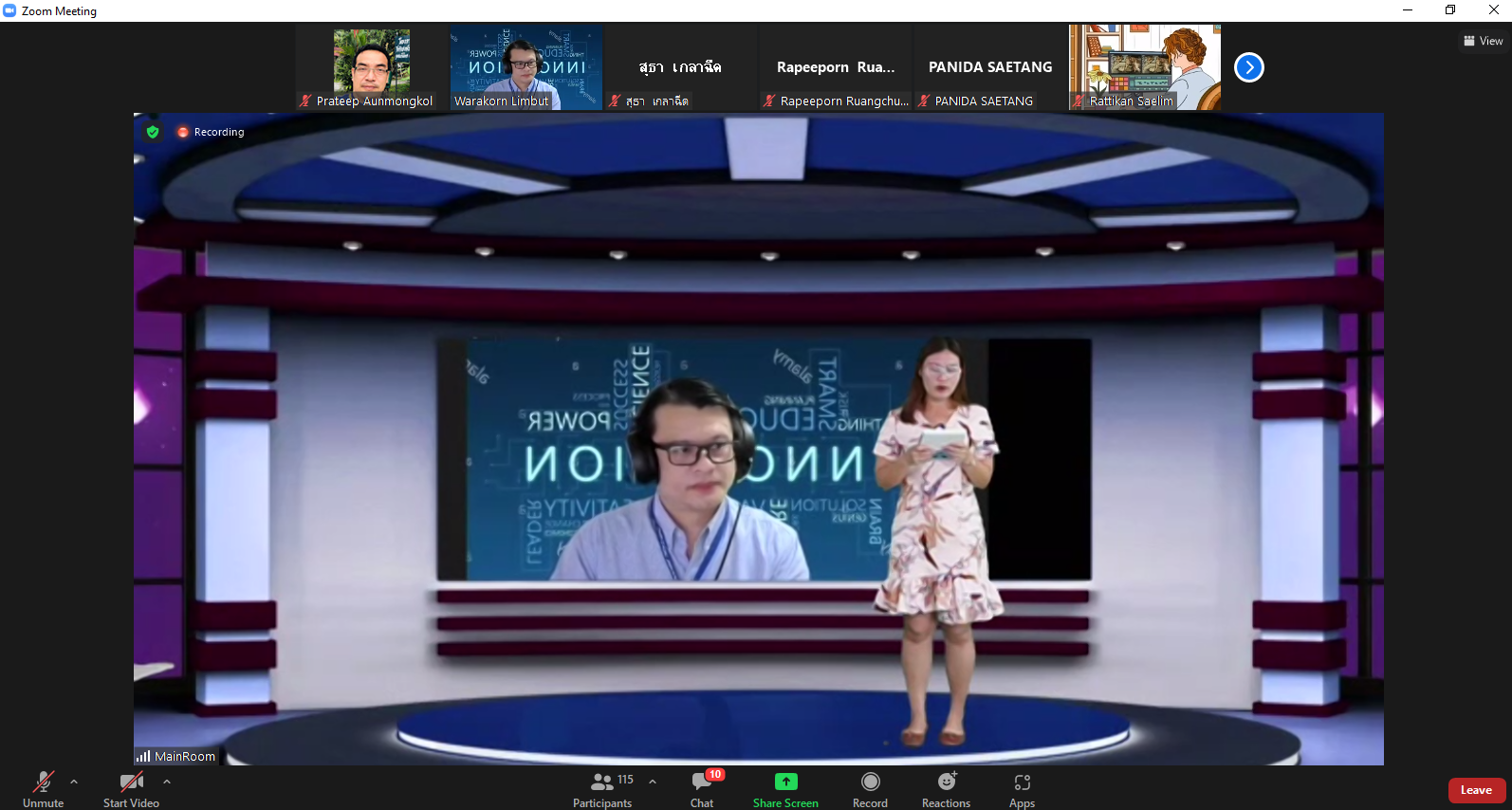Expand the Participants options arrow

(x=653, y=782)
